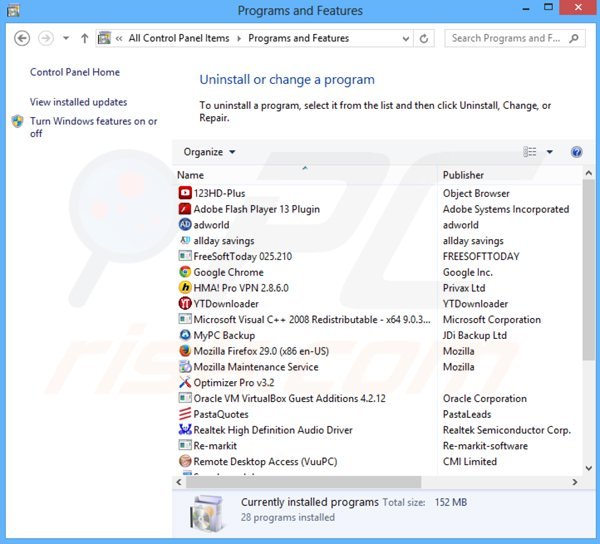Click the FreeSoftToday 025.210 icon
This screenshot has height=544, width=600.
click(185, 256)
